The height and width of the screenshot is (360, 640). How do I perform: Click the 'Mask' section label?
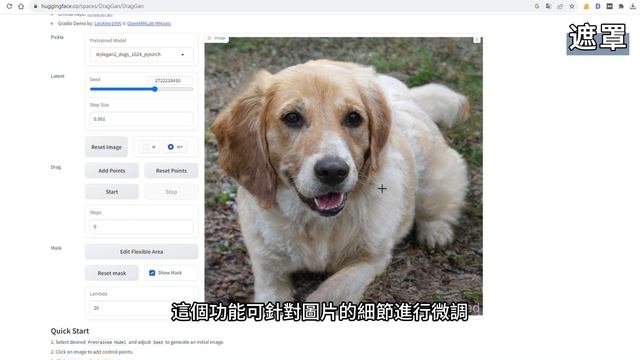point(56,248)
